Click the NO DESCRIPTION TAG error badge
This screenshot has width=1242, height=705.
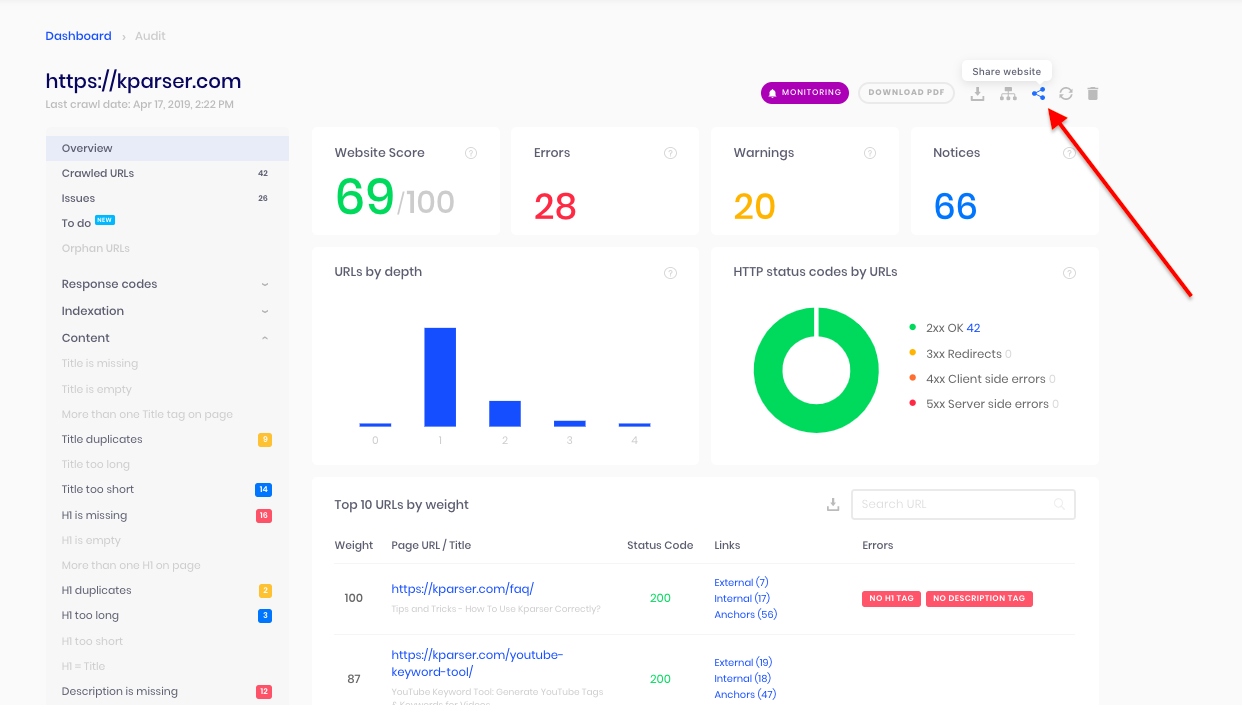[979, 598]
